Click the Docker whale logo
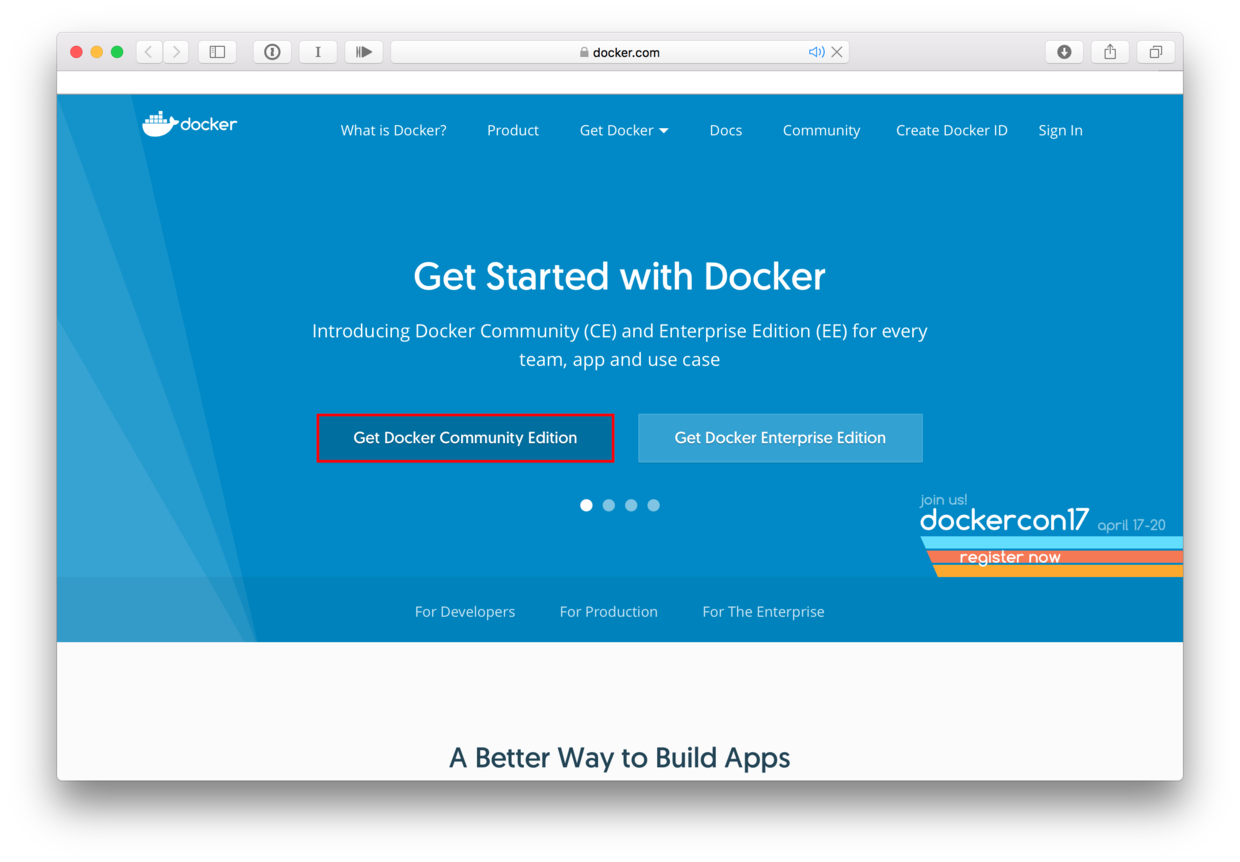This screenshot has width=1240, height=862. pyautogui.click(x=189, y=124)
